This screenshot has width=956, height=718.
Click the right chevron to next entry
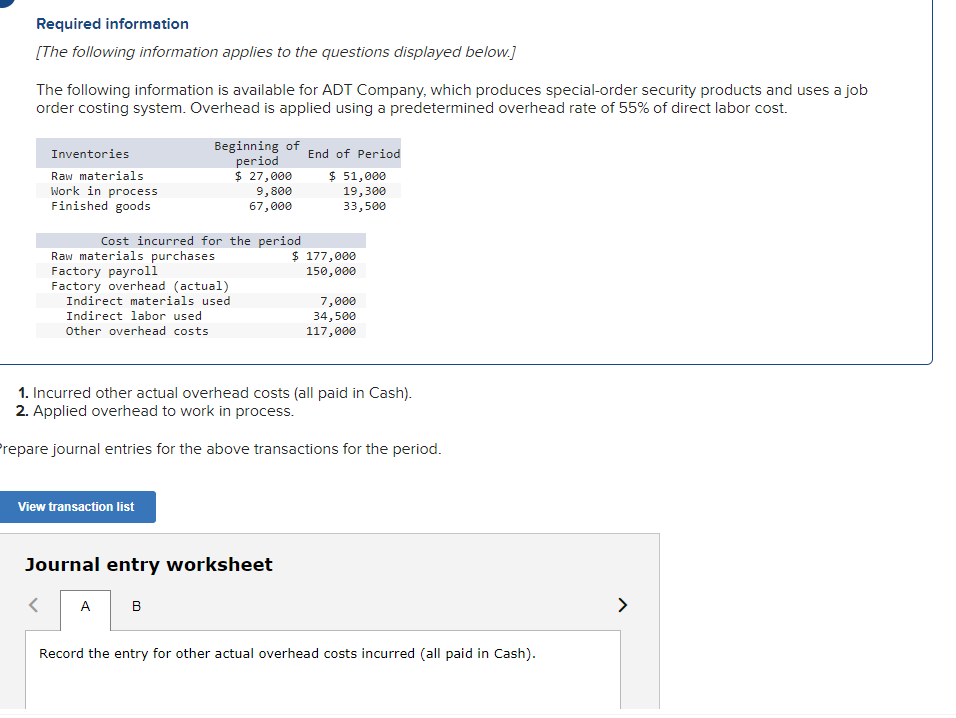(x=622, y=605)
